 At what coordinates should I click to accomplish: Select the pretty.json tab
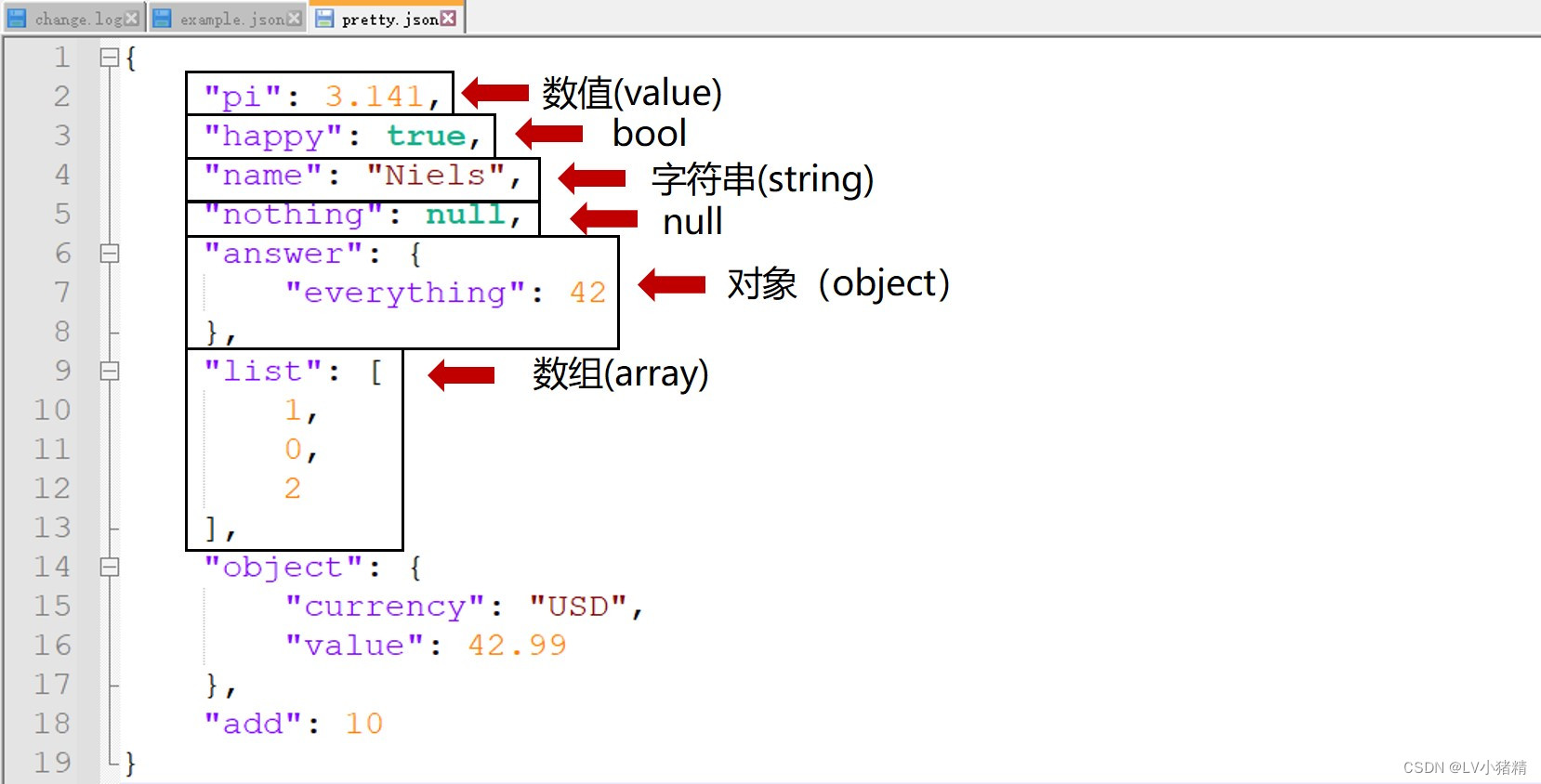pyautogui.click(x=388, y=19)
